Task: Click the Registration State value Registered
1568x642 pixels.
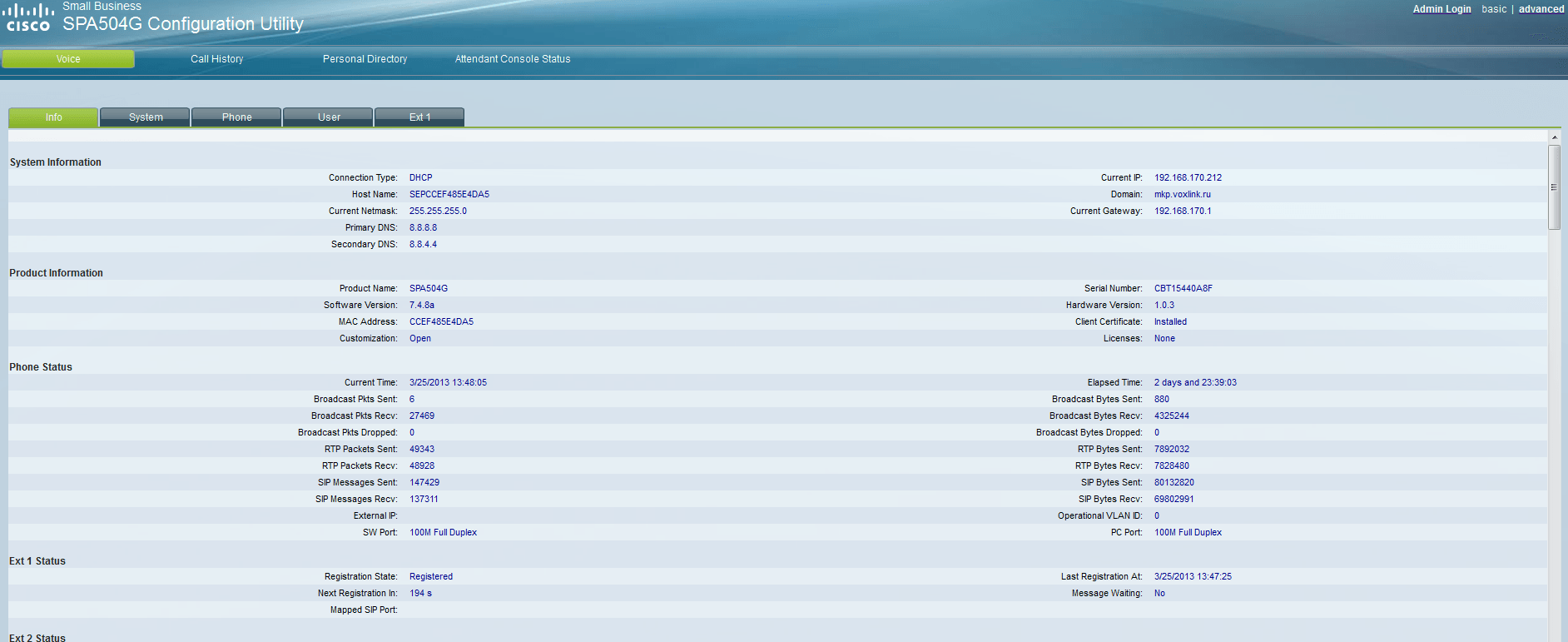Action: [x=431, y=576]
